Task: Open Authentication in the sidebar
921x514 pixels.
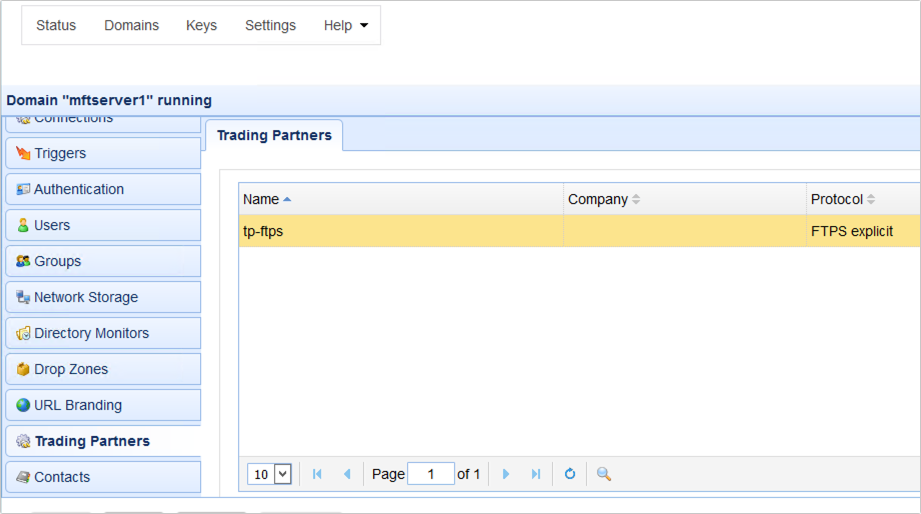Action: click(x=103, y=189)
